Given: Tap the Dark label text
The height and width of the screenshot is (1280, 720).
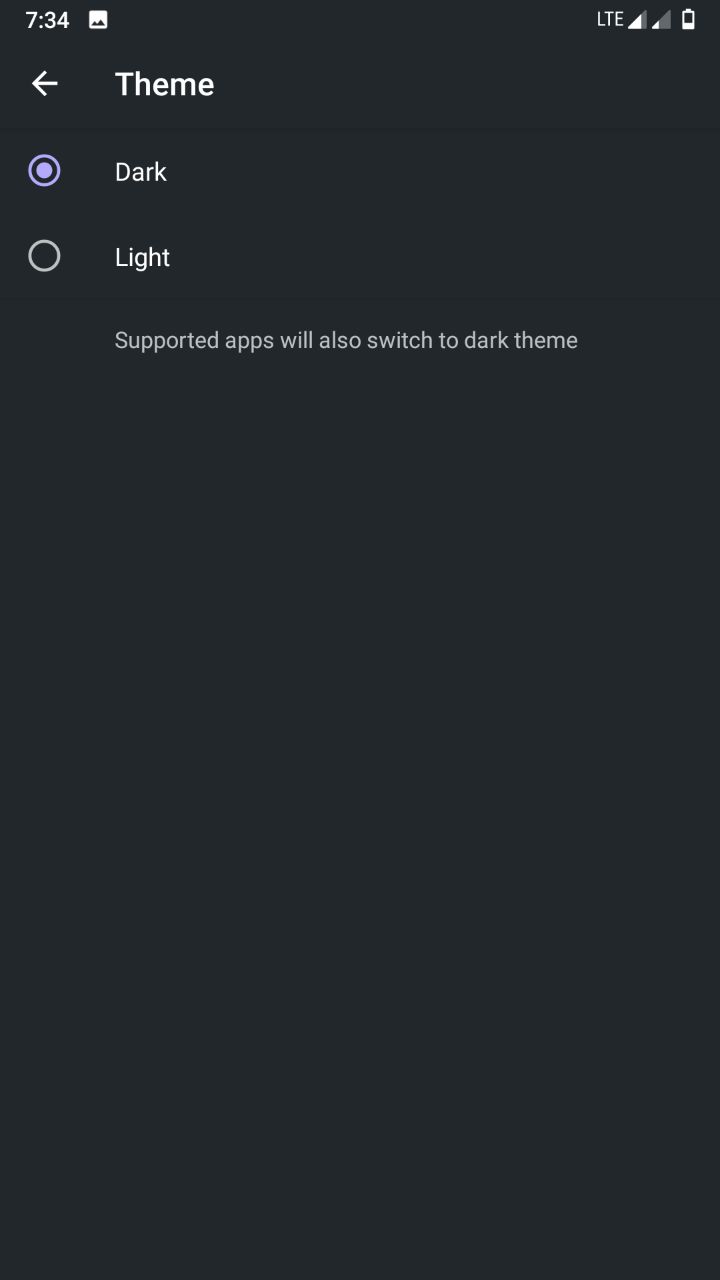Looking at the screenshot, I should [x=141, y=172].
